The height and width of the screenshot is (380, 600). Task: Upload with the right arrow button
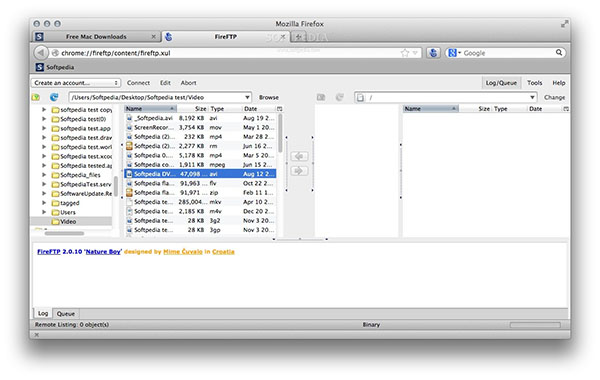click(299, 170)
